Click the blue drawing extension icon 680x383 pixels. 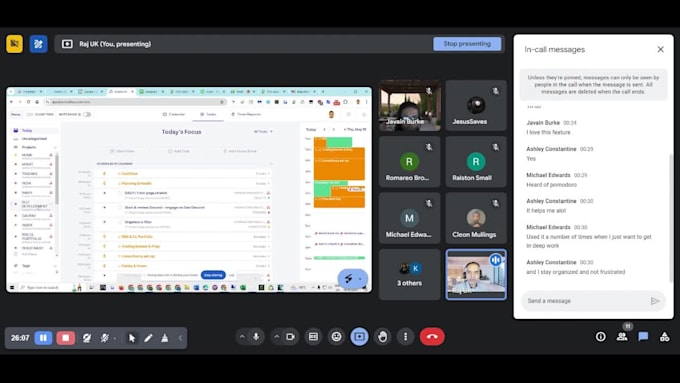(x=38, y=44)
